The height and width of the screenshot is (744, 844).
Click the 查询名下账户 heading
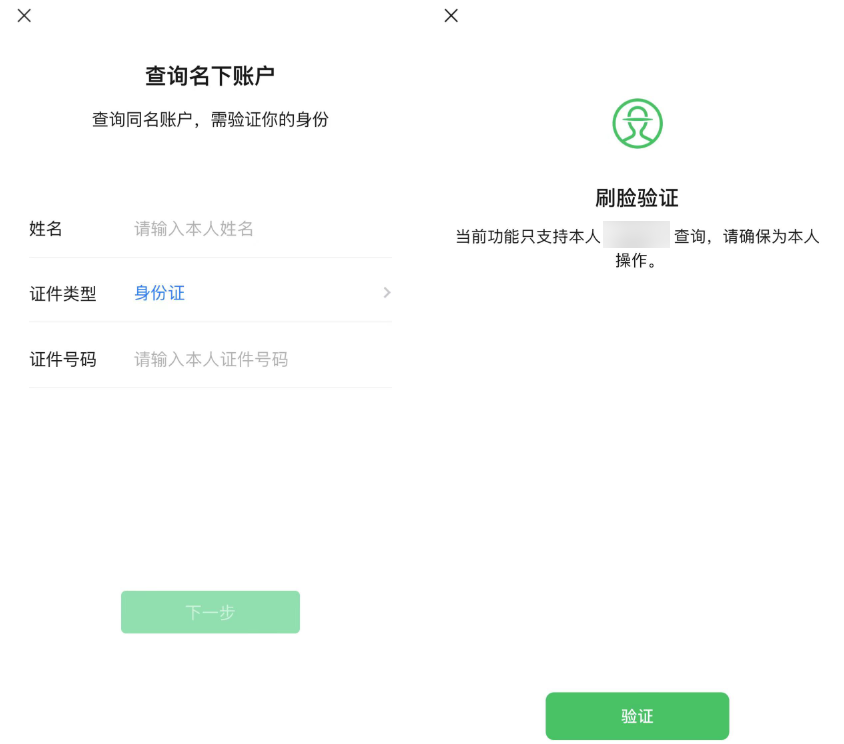210,75
